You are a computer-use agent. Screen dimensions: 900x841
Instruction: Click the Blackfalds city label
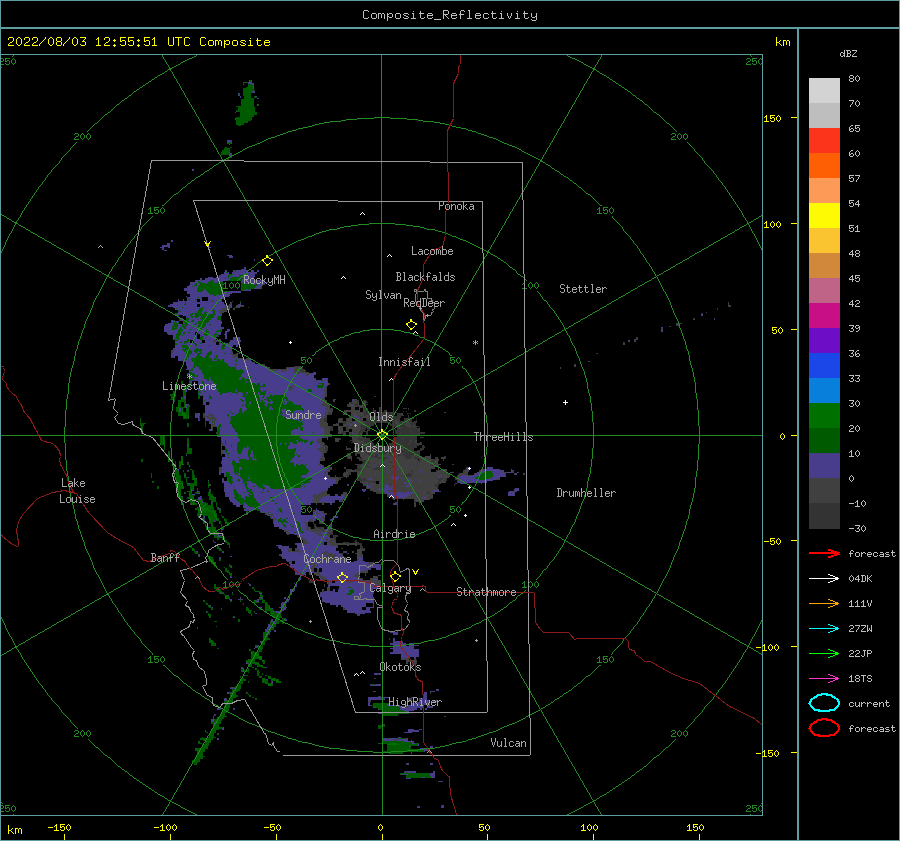pyautogui.click(x=425, y=277)
